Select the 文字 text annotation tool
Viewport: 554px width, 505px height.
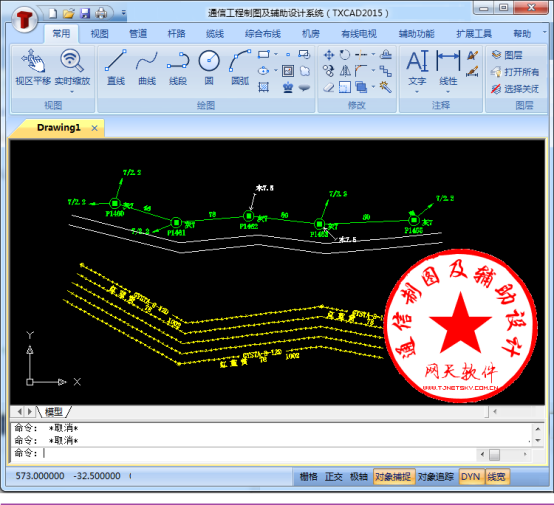417,67
